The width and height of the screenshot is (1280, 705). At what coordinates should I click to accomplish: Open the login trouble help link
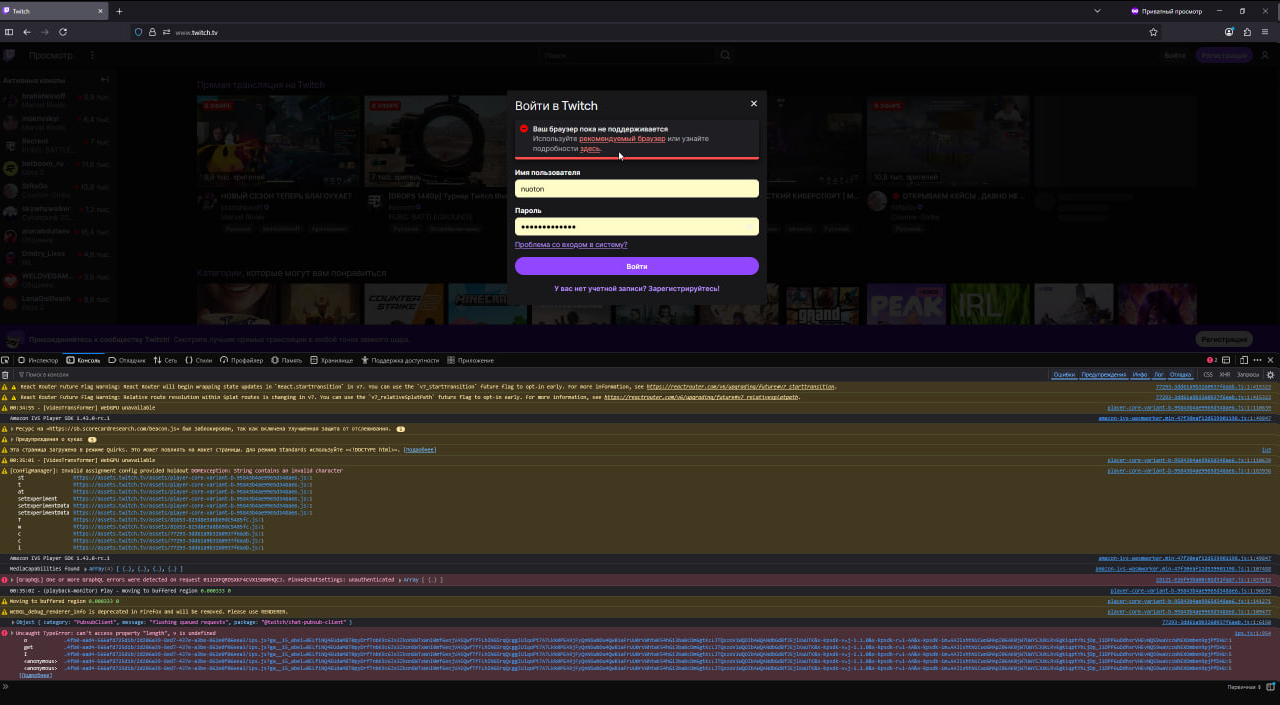[571, 245]
